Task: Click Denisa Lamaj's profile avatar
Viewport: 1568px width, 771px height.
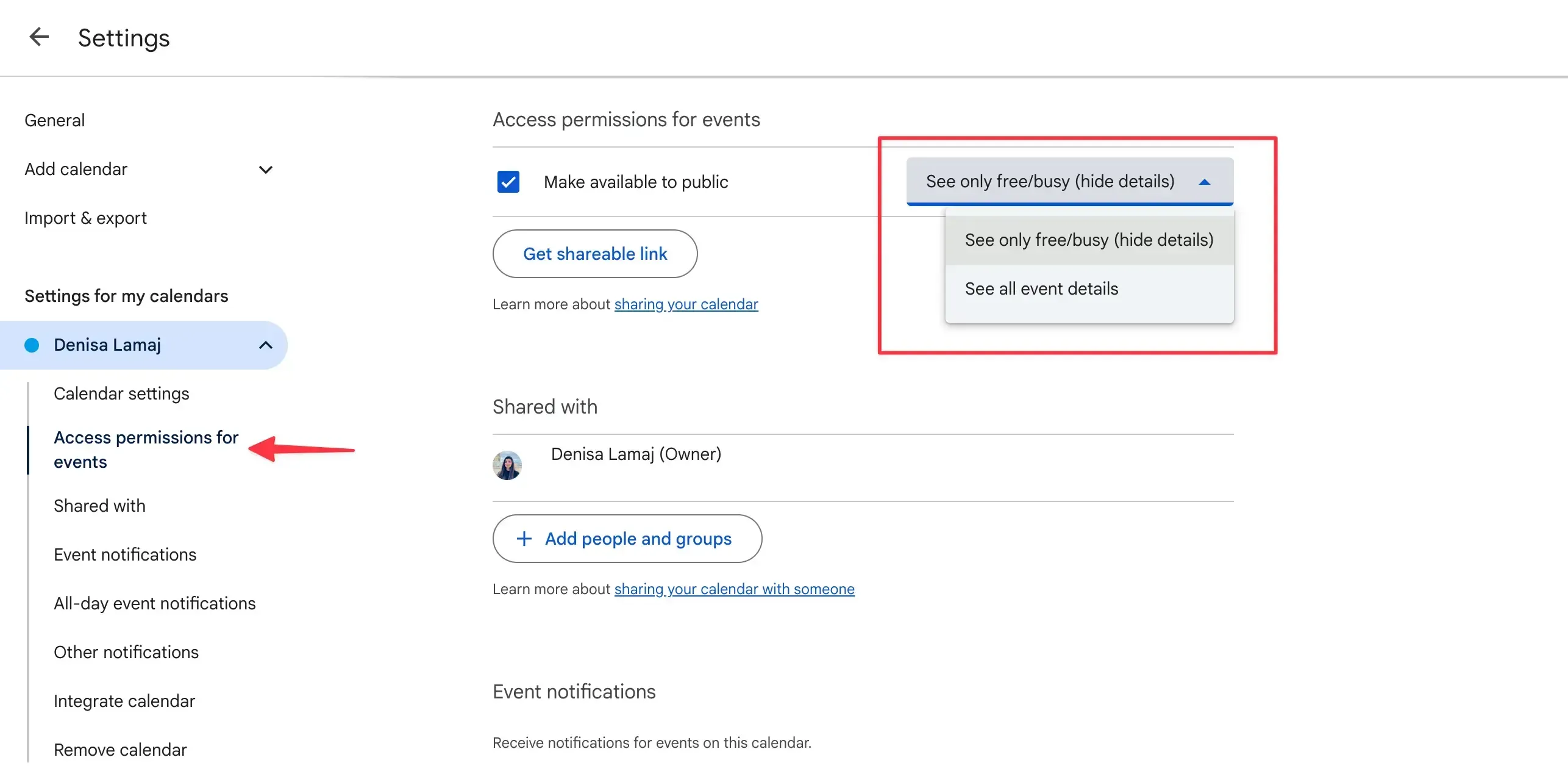Action: (x=507, y=464)
